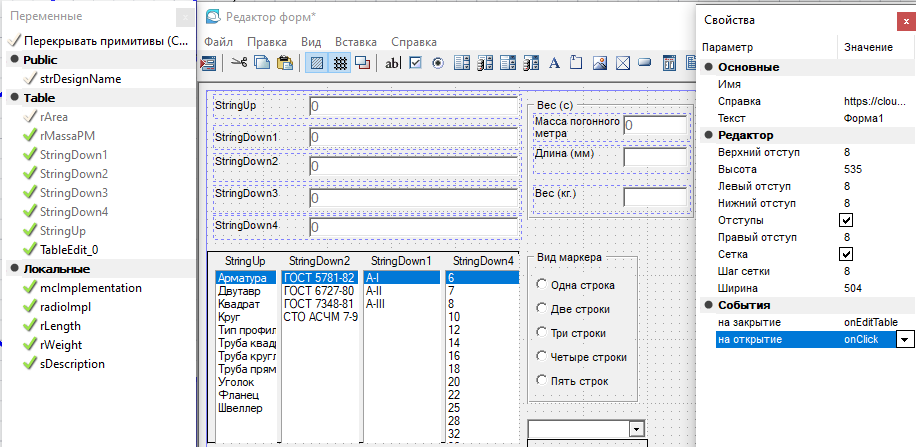Viewport: 916px width, 447px height.
Task: Toggle the grid display toolbar icon
Action: (x=340, y=63)
